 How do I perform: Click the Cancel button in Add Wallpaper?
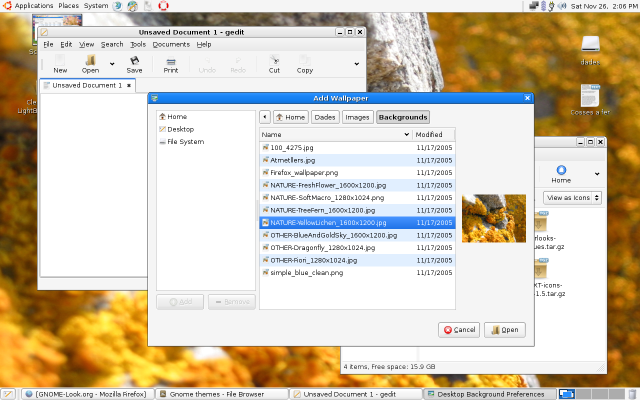click(459, 330)
